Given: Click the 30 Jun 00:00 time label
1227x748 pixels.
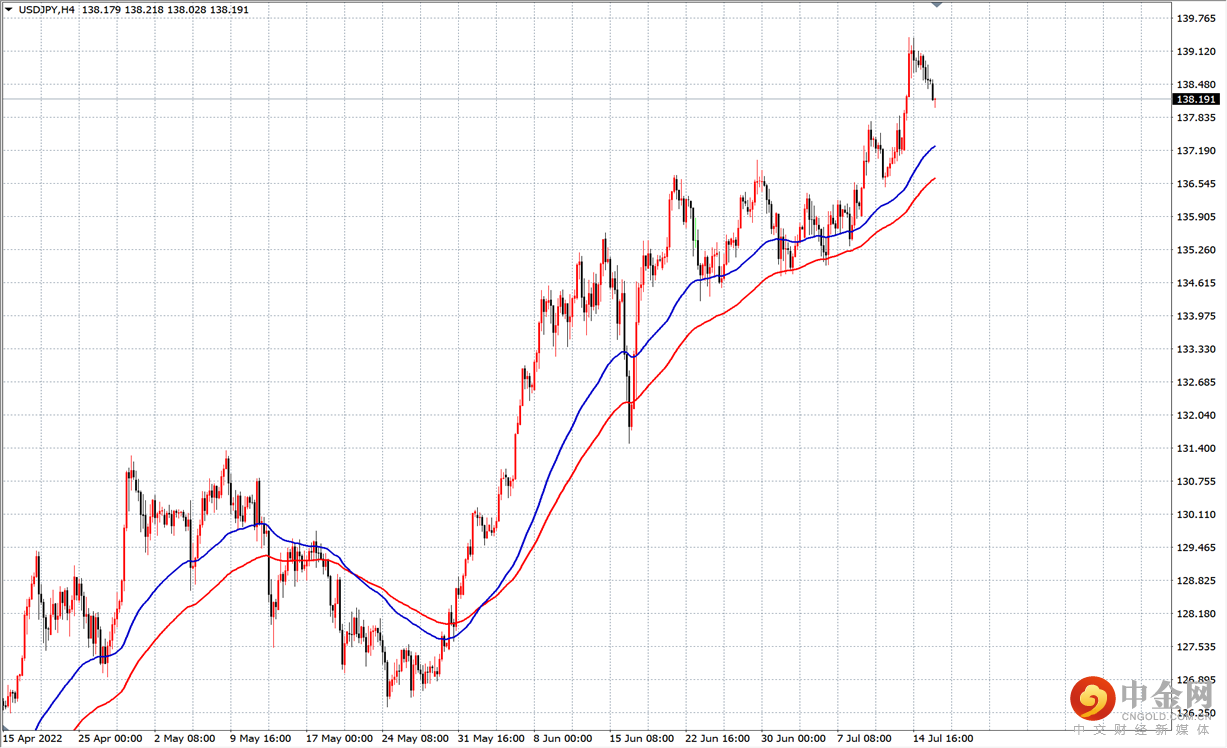Looking at the screenshot, I should point(794,738).
